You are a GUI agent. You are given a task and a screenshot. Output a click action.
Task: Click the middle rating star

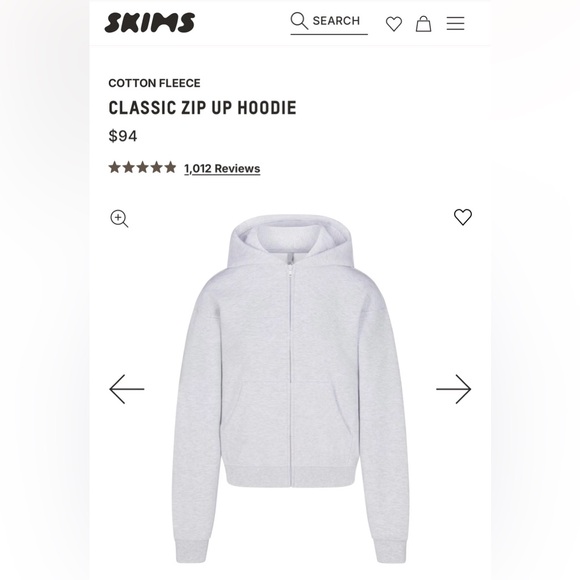(142, 168)
